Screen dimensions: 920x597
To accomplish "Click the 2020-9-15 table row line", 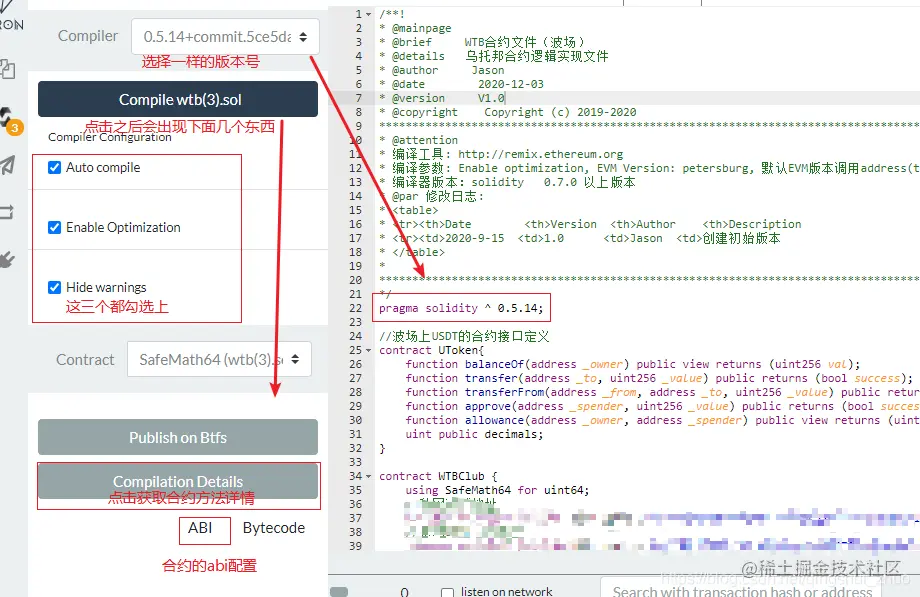I will (x=580, y=238).
